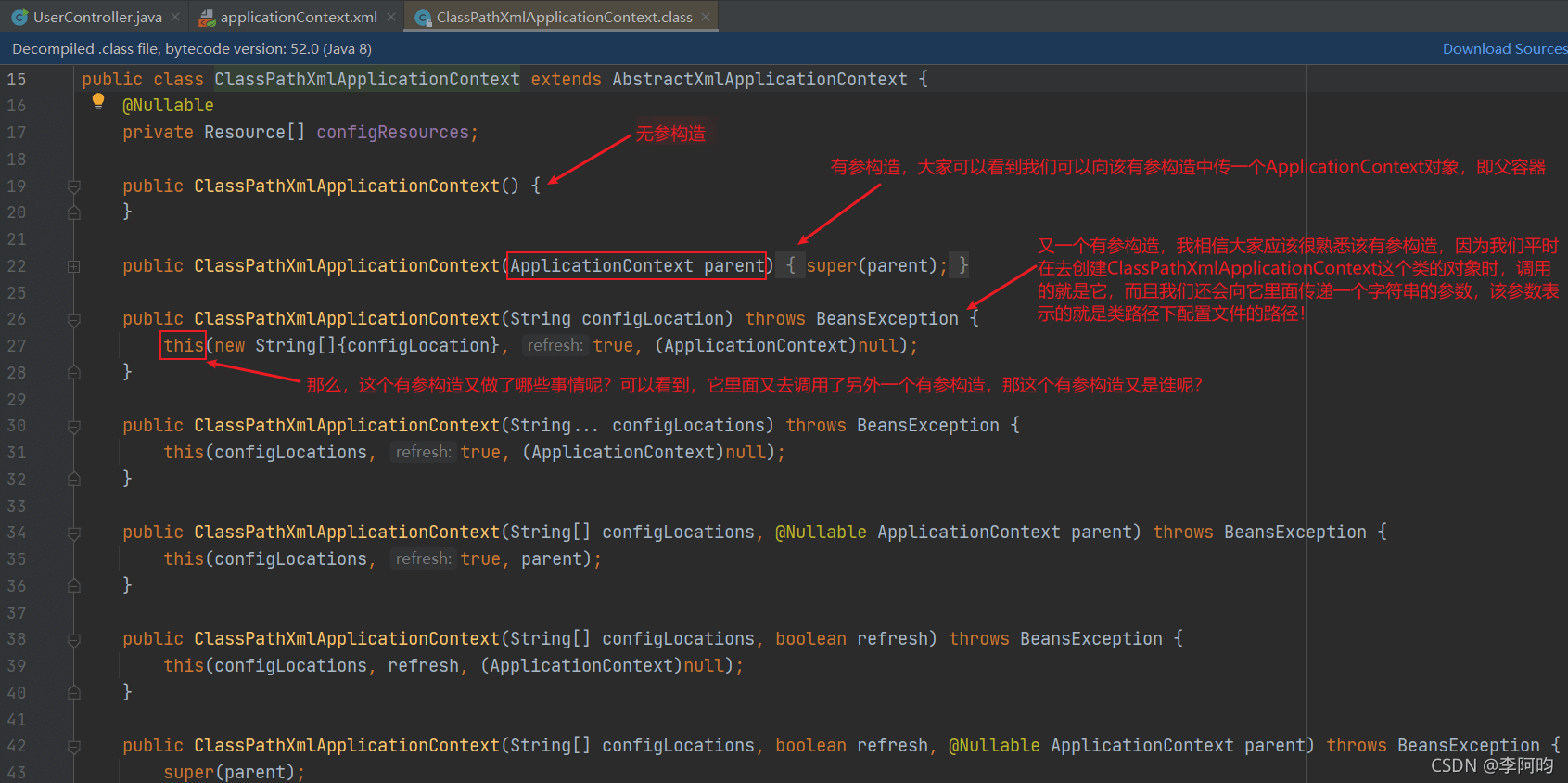
Task: Click the applicationContext.xml file icon
Action: 207,17
